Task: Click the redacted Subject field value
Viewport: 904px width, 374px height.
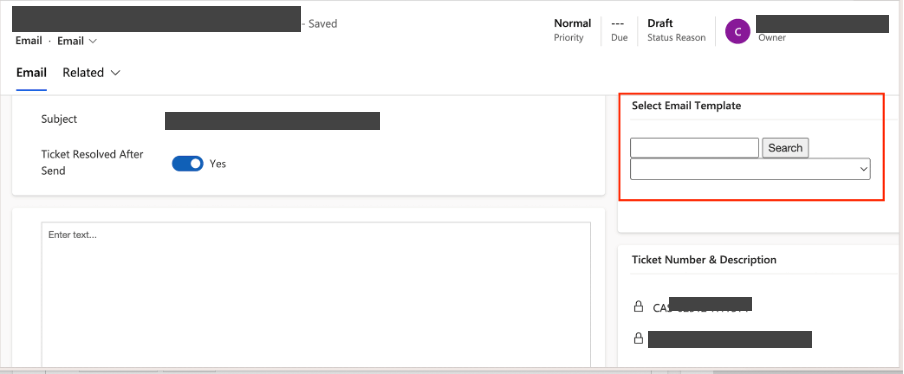Action: (272, 121)
